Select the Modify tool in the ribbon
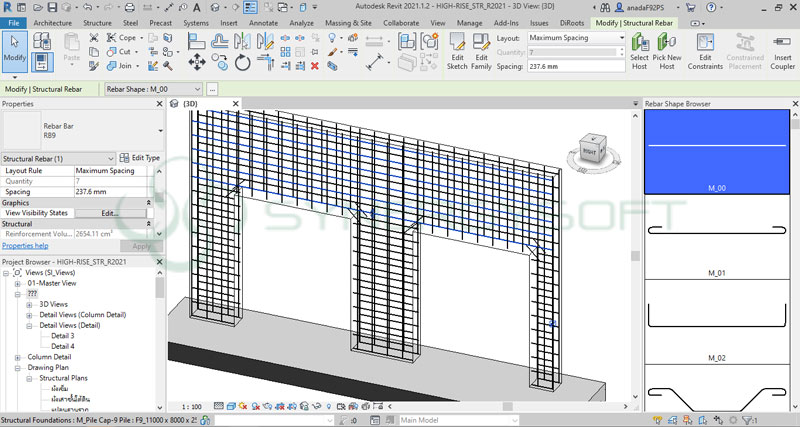This screenshot has width=800, height=427. [x=15, y=49]
